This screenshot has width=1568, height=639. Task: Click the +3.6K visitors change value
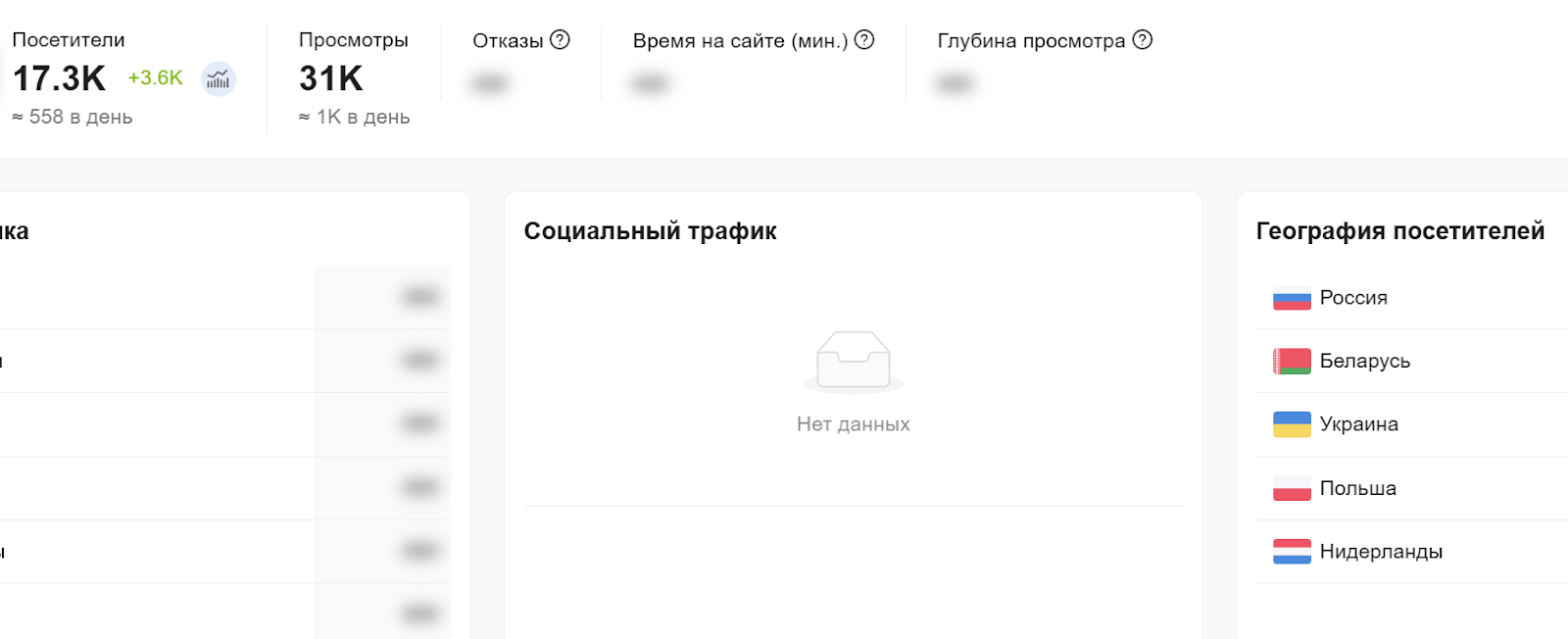tap(155, 78)
